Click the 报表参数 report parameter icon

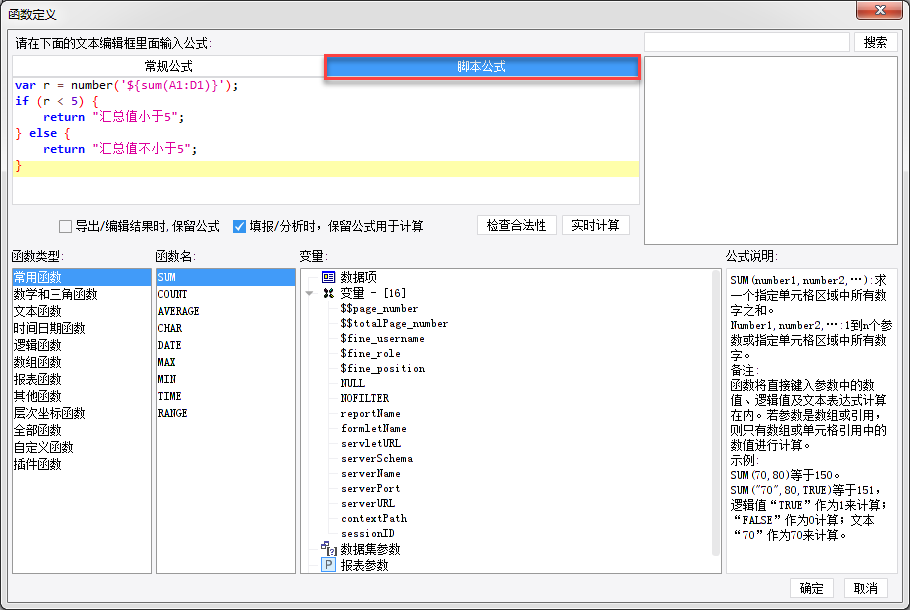point(328,565)
